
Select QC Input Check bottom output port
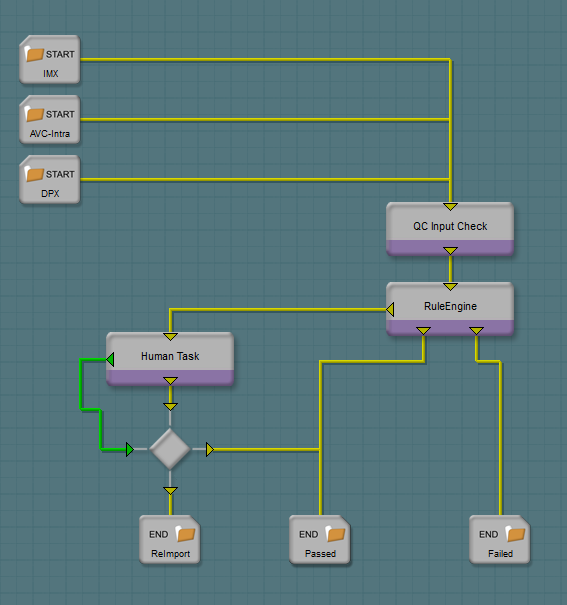[450, 251]
